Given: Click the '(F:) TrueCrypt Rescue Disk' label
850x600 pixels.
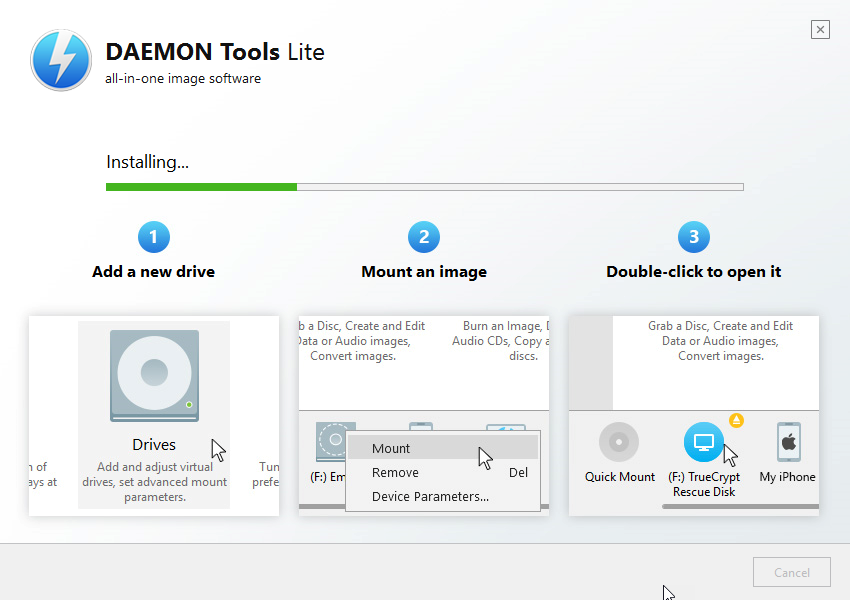Looking at the screenshot, I should point(704,484).
